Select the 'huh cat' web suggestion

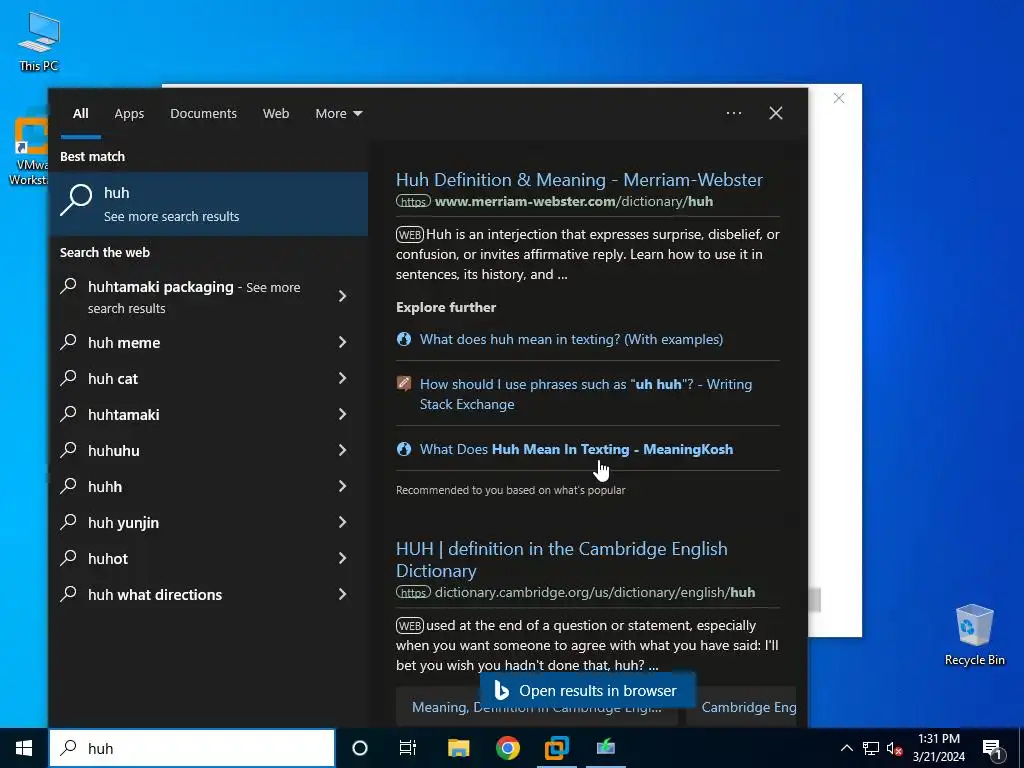pyautogui.click(x=113, y=378)
